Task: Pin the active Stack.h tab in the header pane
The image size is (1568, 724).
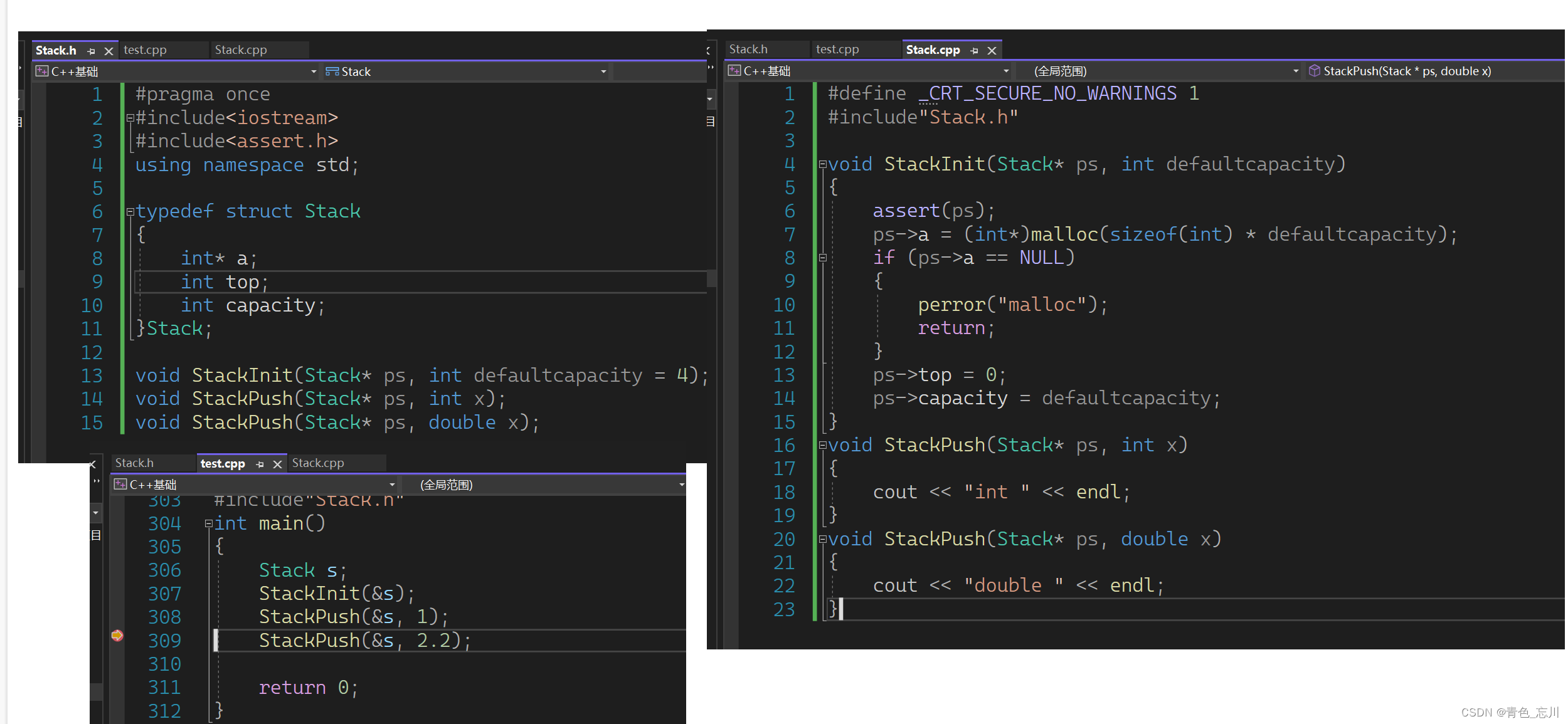Action: [x=92, y=51]
